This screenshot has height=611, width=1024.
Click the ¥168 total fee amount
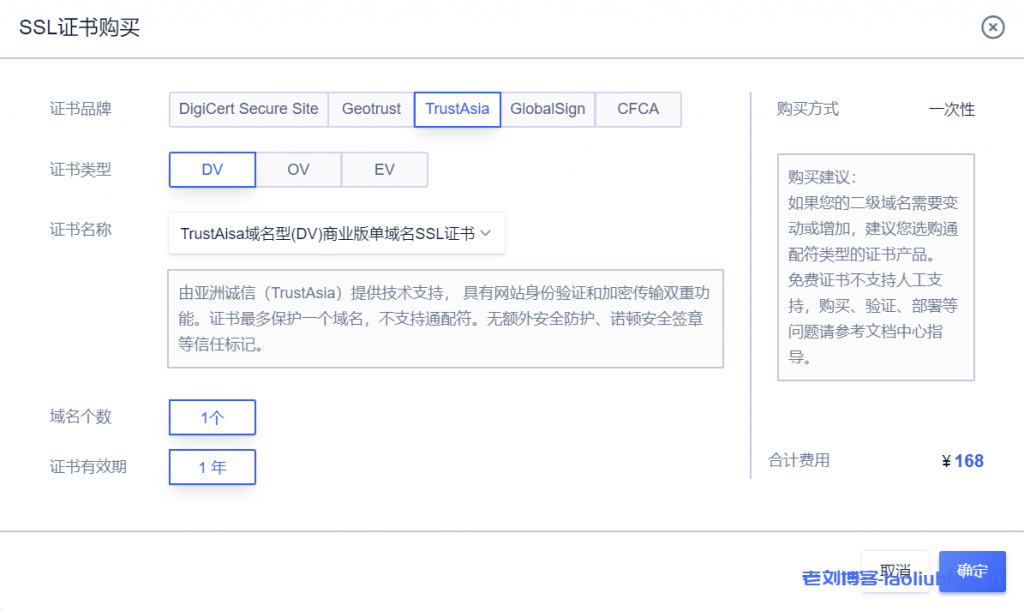click(x=961, y=461)
